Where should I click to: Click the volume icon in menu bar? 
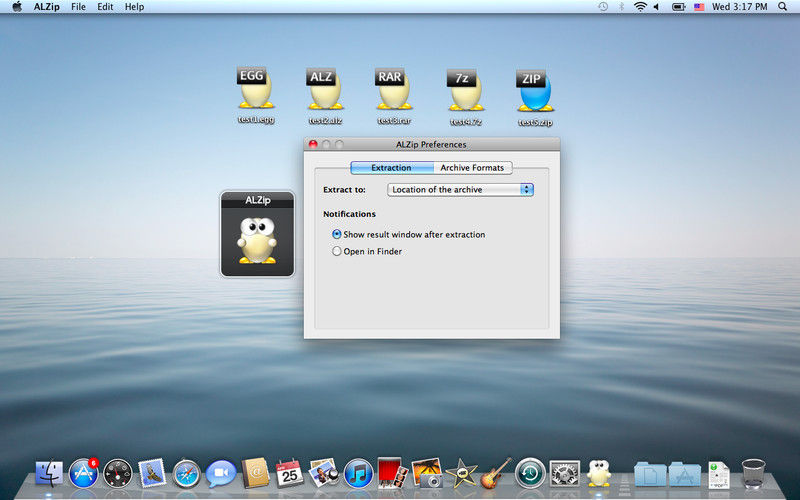coord(657,7)
